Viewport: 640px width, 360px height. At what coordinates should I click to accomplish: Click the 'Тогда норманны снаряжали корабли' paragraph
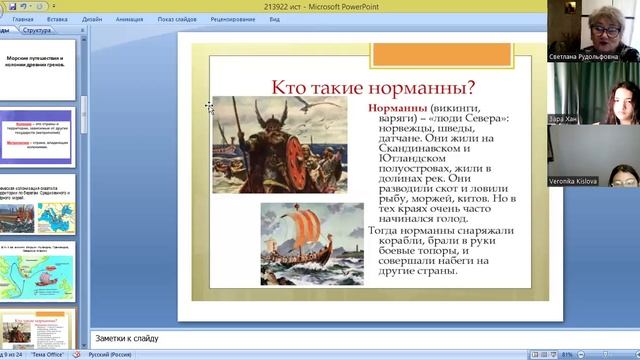click(441, 251)
